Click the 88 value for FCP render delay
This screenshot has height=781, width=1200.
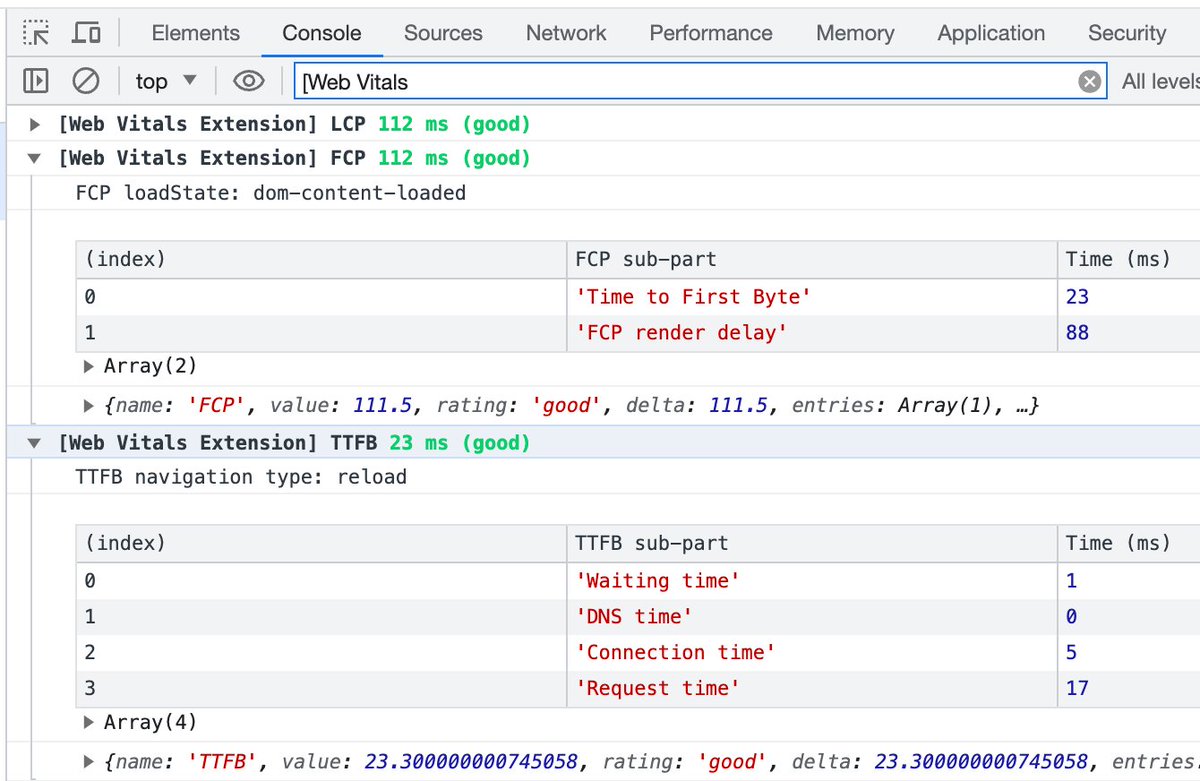pyautogui.click(x=1077, y=333)
